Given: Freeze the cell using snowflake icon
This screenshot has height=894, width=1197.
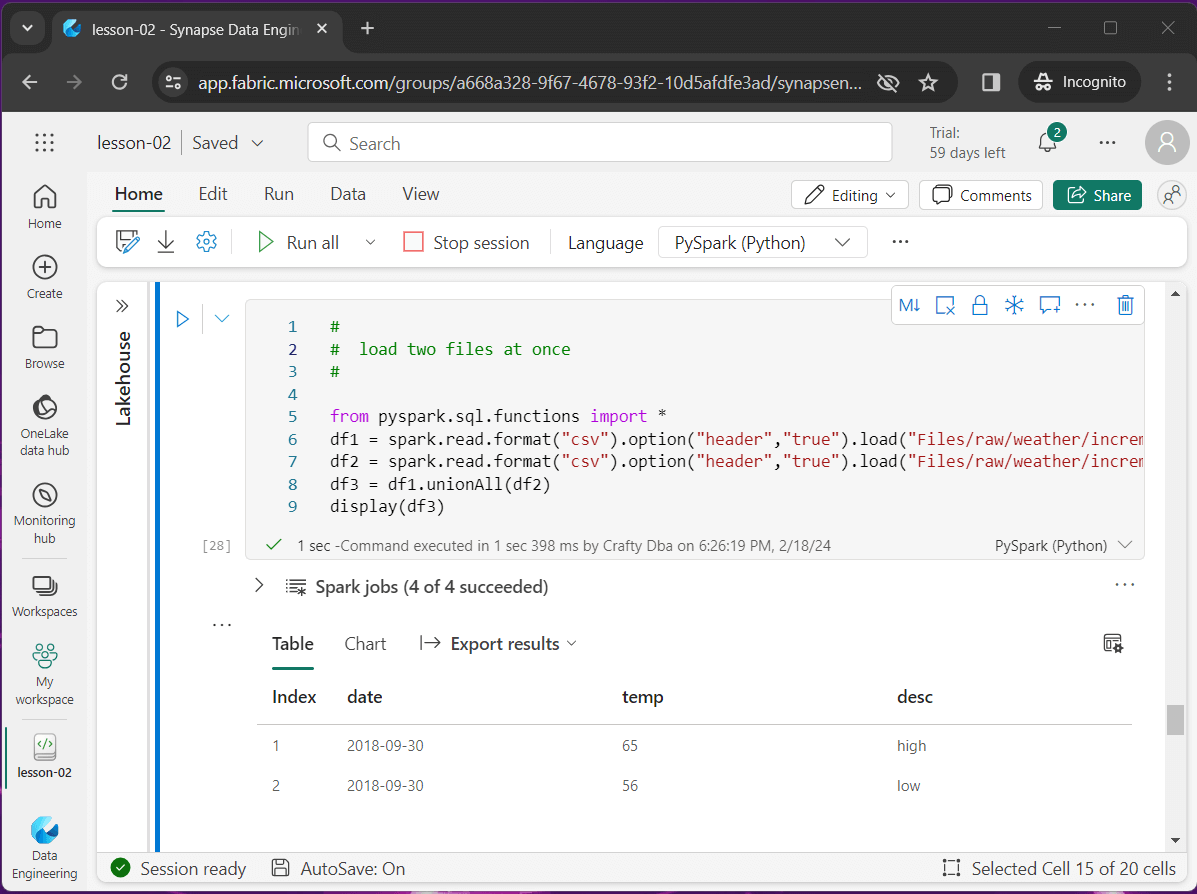Looking at the screenshot, I should point(1014,305).
